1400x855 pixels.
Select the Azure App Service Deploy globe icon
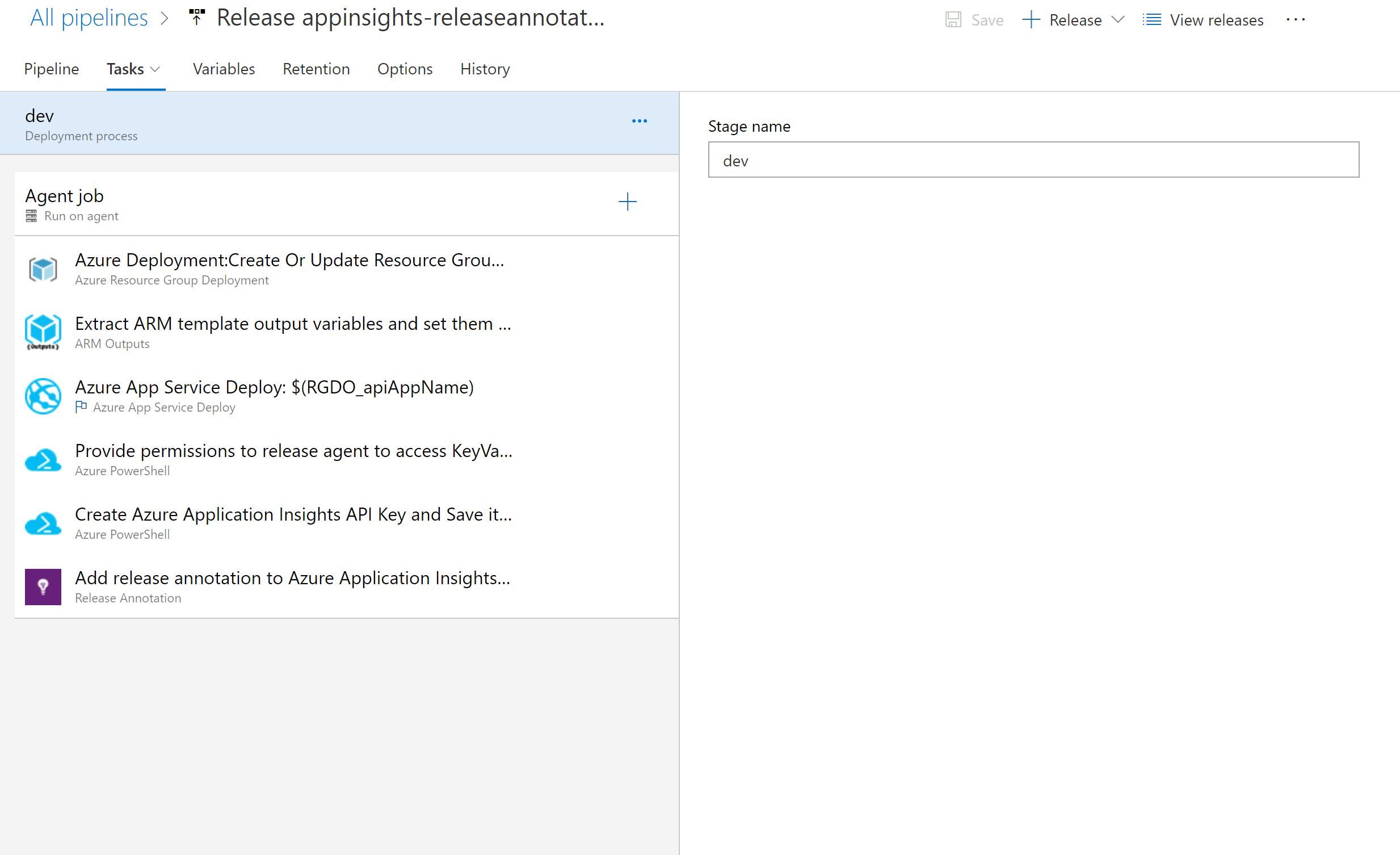coord(43,396)
